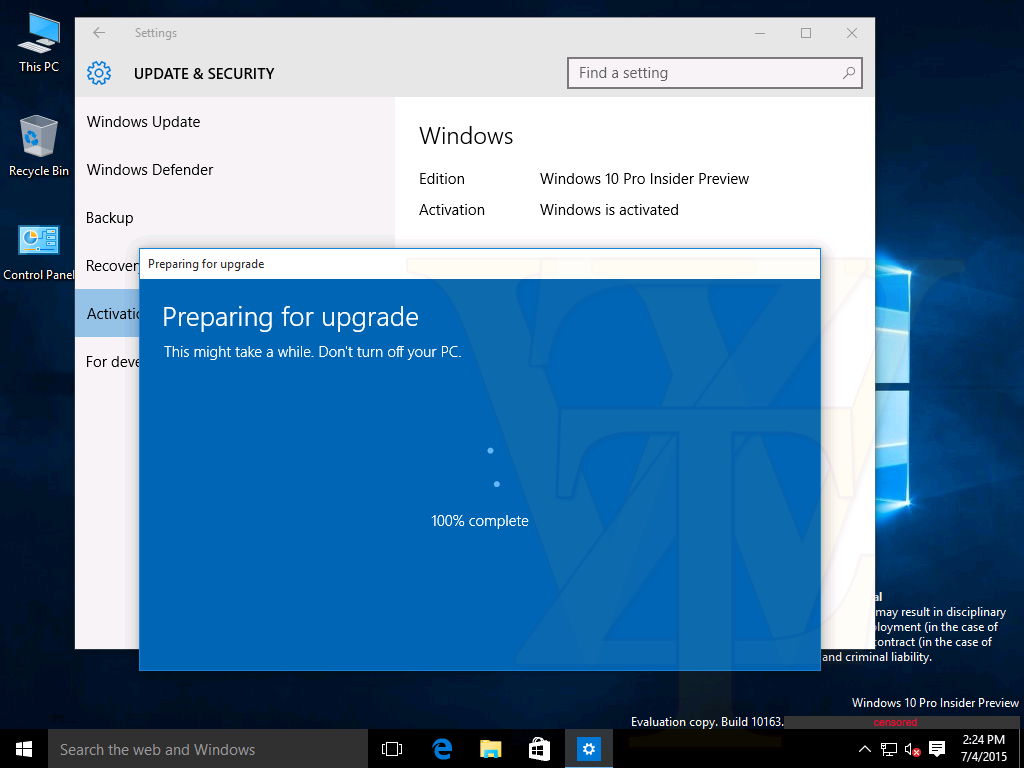Open the Start menu
The image size is (1024, 768).
[24, 749]
